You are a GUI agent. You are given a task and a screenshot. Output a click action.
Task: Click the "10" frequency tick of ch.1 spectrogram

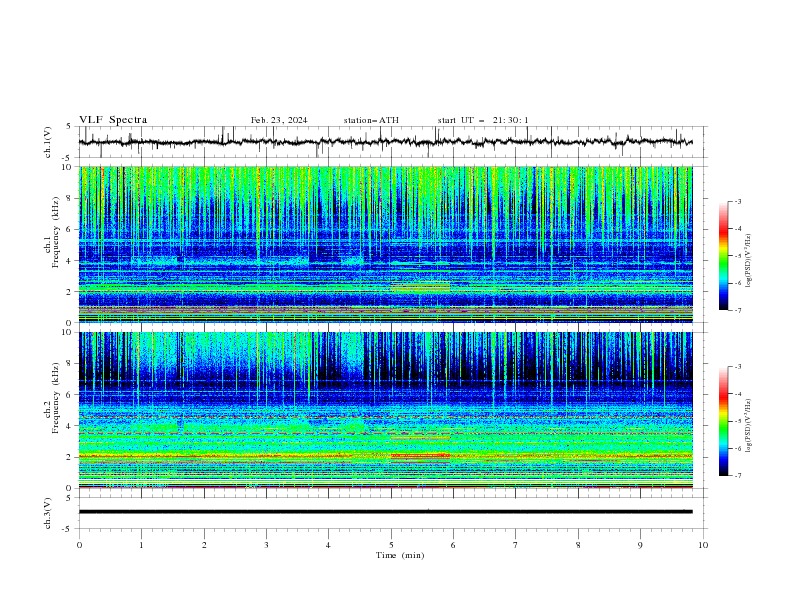pyautogui.click(x=69, y=167)
